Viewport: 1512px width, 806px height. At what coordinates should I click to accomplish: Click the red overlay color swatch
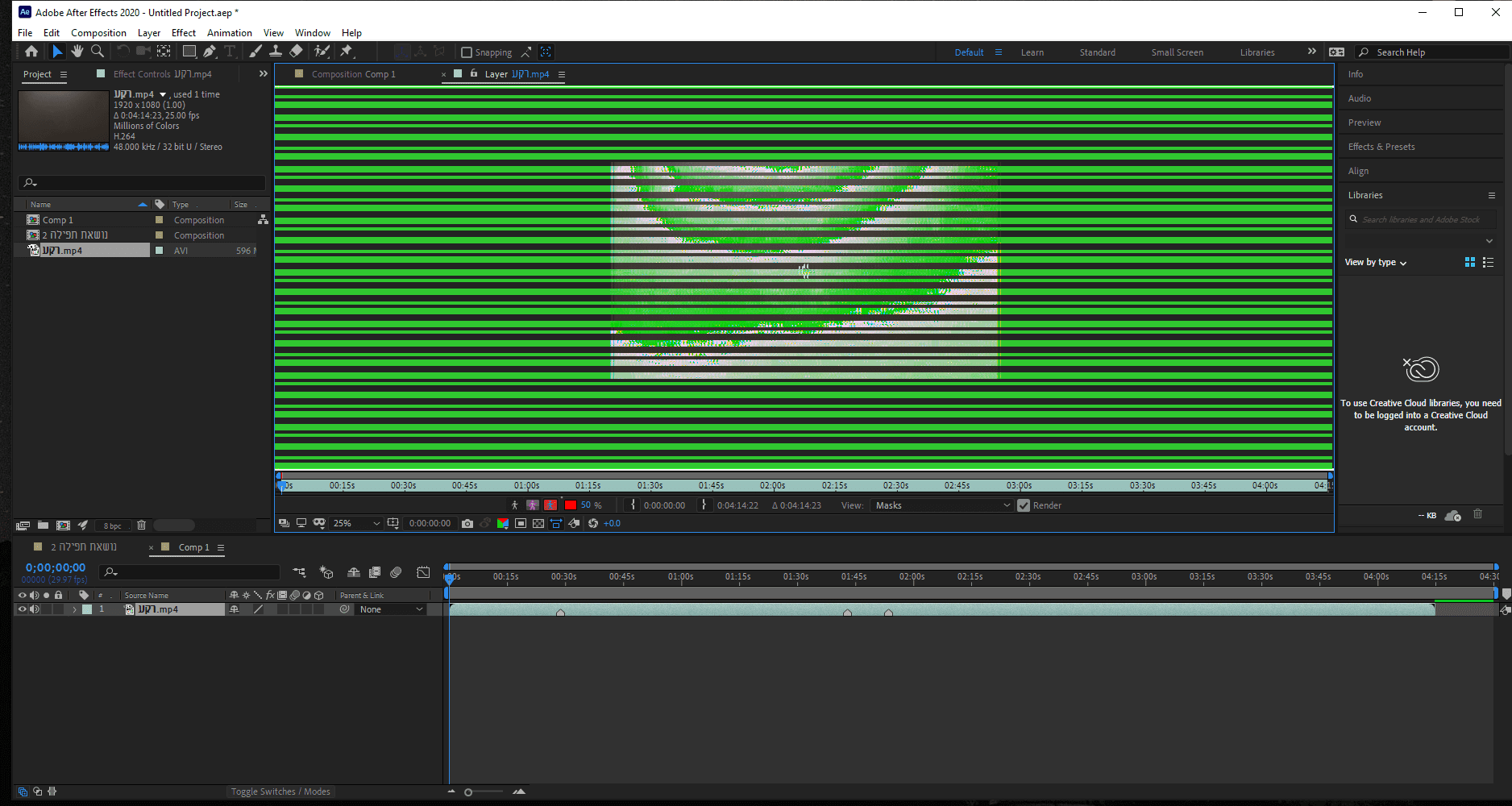pos(571,505)
